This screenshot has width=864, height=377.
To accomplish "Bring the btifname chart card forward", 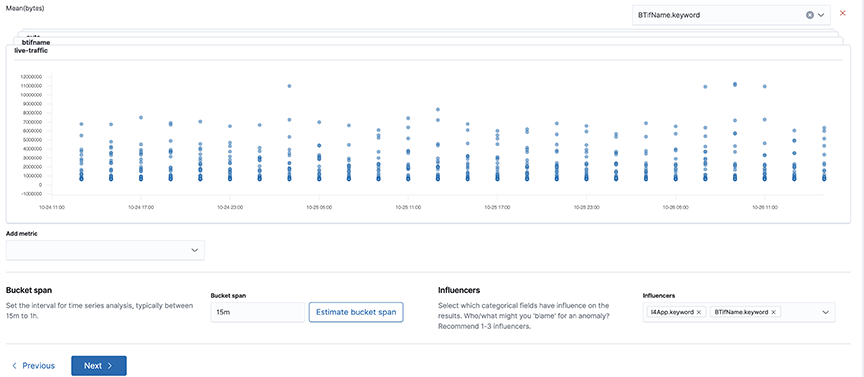I will click(36, 42).
